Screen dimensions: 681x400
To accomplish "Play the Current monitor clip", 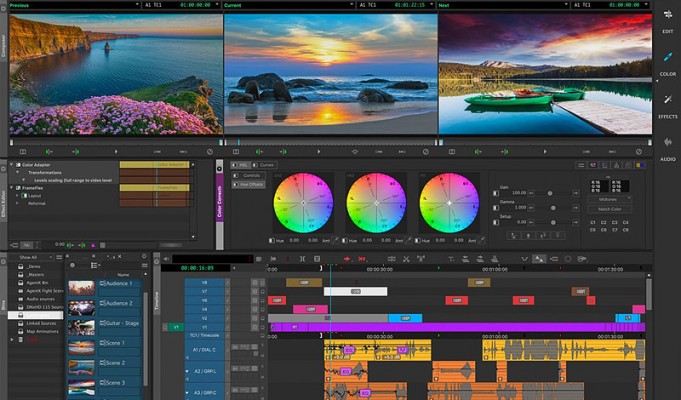I will 319,152.
